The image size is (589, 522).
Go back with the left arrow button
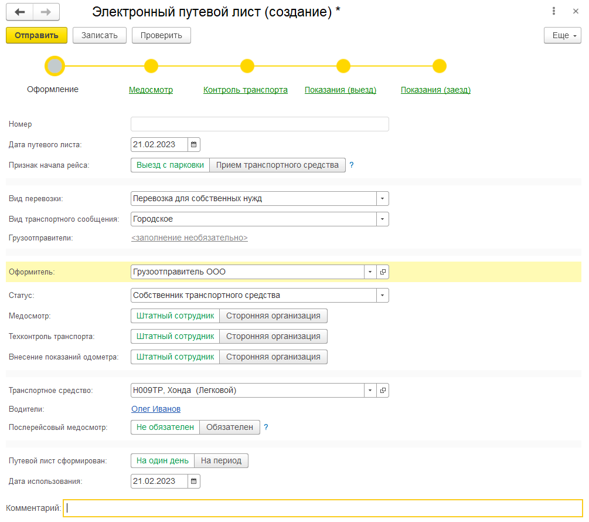20,12
